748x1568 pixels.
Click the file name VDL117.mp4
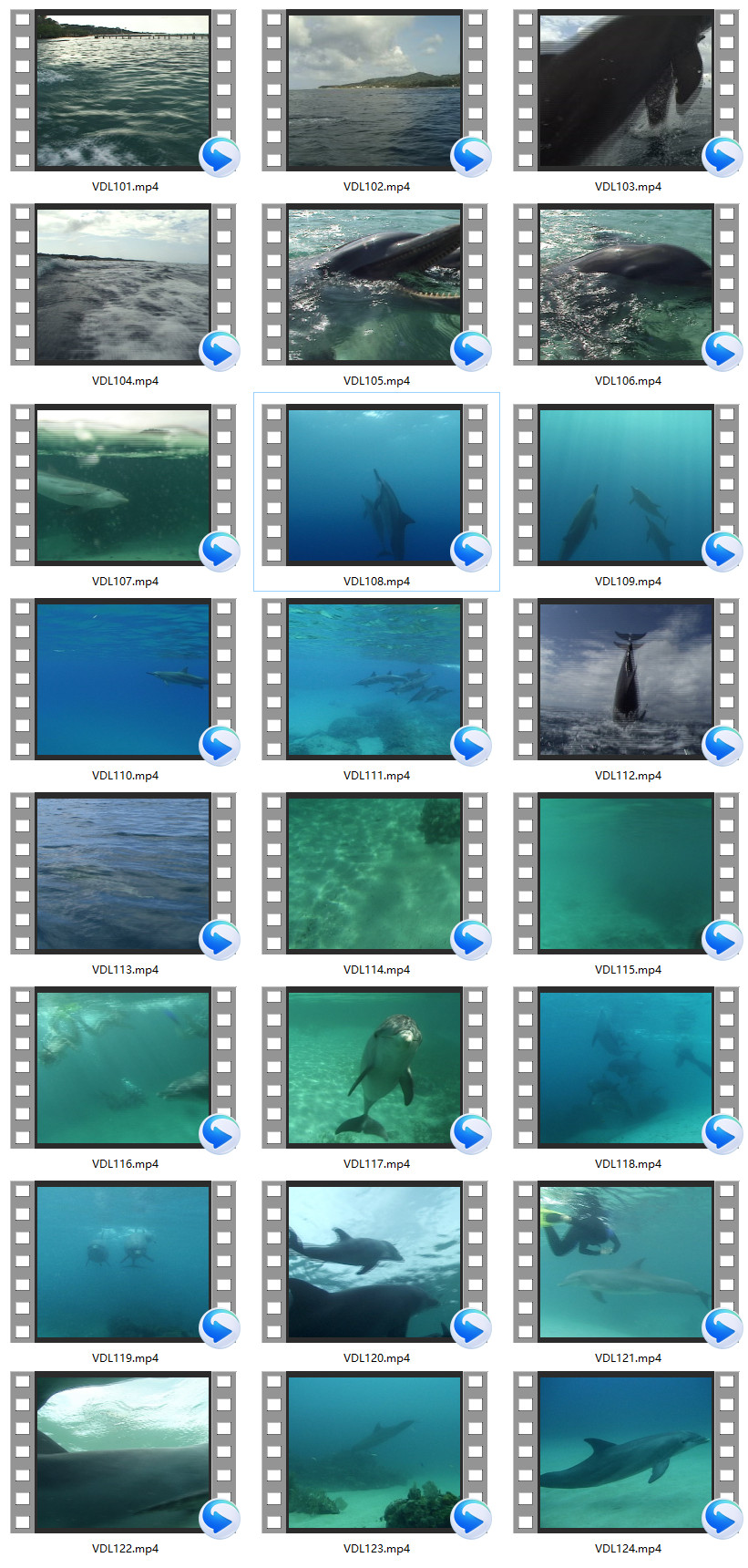tap(376, 1164)
